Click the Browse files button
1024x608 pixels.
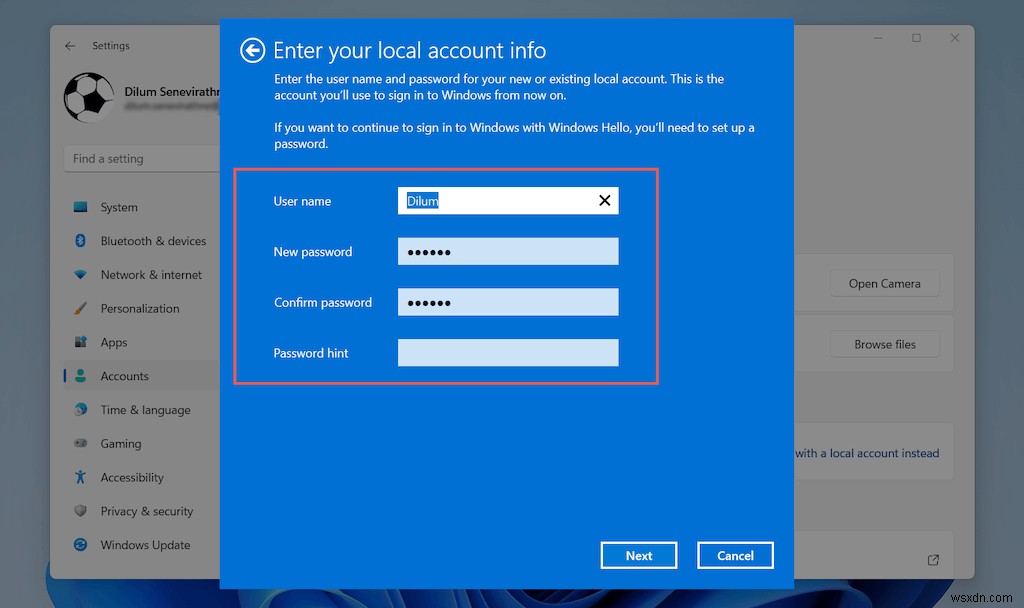[884, 344]
